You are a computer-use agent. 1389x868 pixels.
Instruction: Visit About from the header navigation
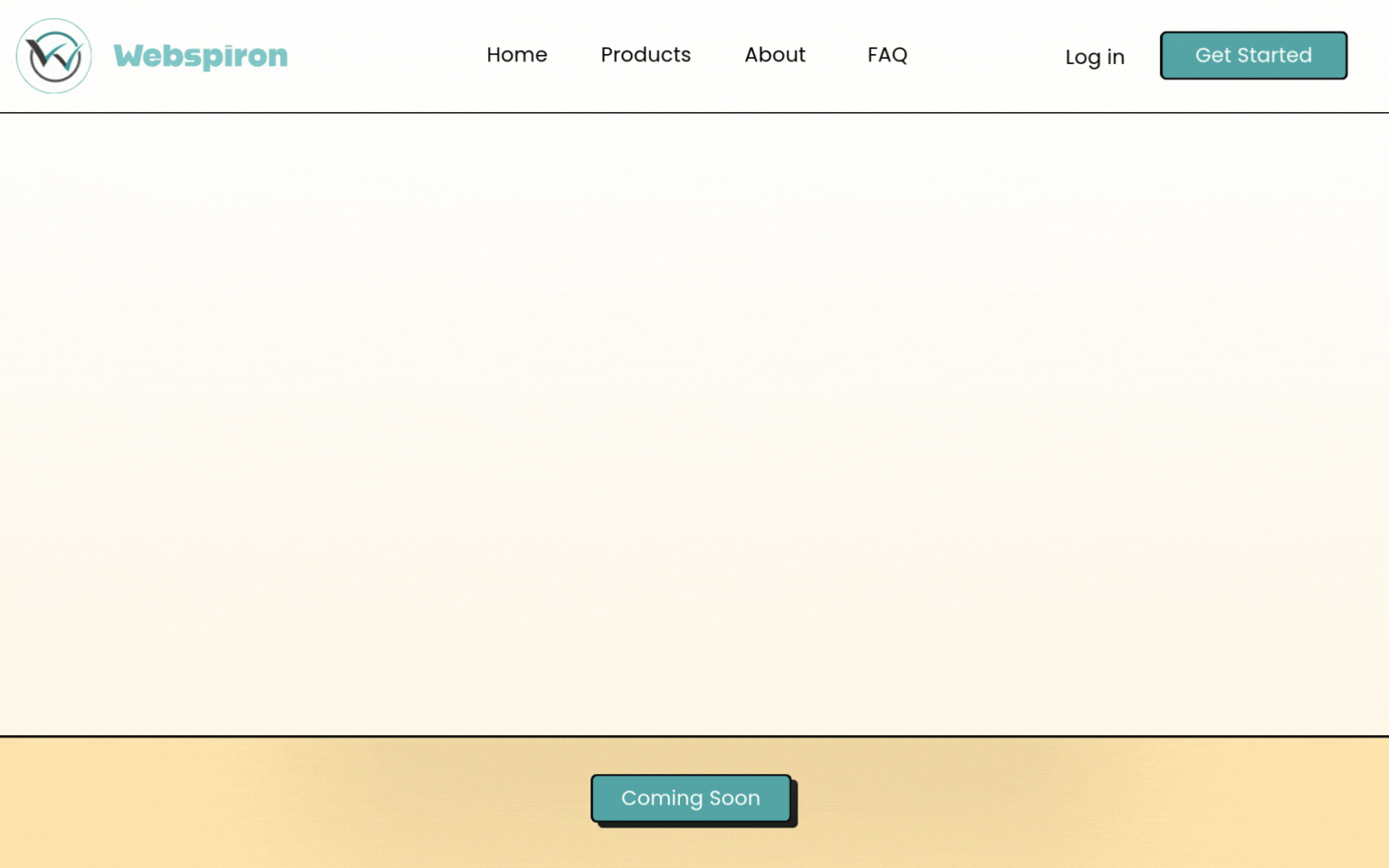(774, 55)
